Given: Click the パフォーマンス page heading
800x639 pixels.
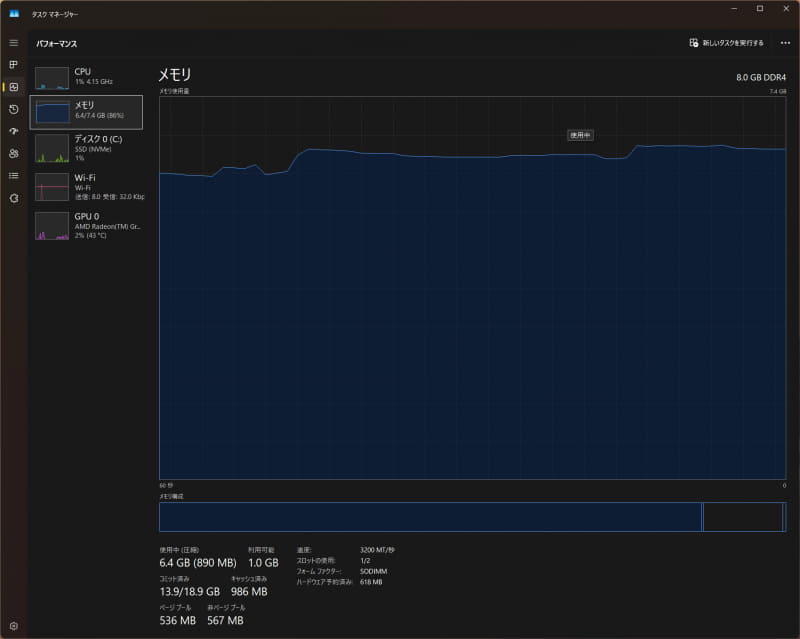Looking at the screenshot, I should (57, 44).
